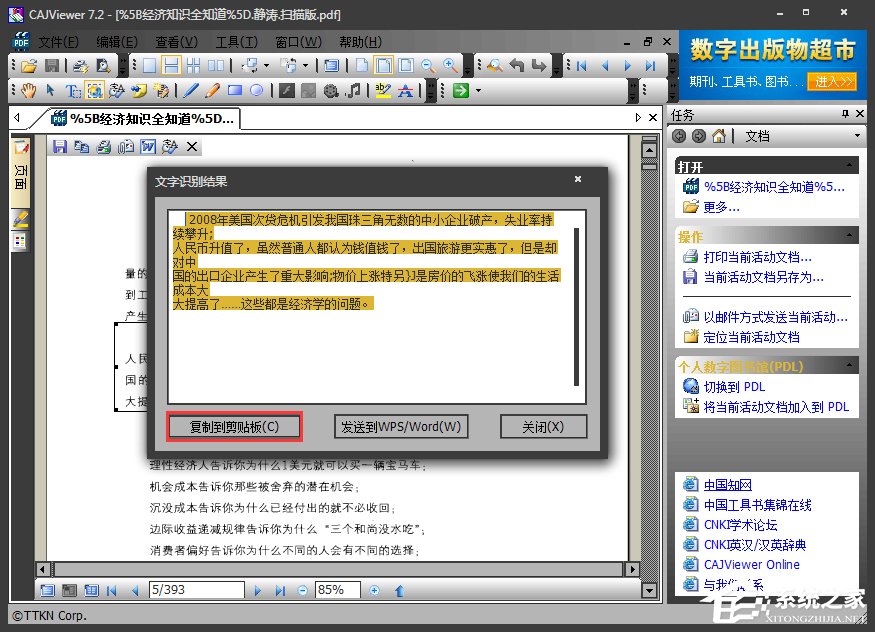Click the CAJViewer Online link
The image size is (875, 632).
point(752,565)
